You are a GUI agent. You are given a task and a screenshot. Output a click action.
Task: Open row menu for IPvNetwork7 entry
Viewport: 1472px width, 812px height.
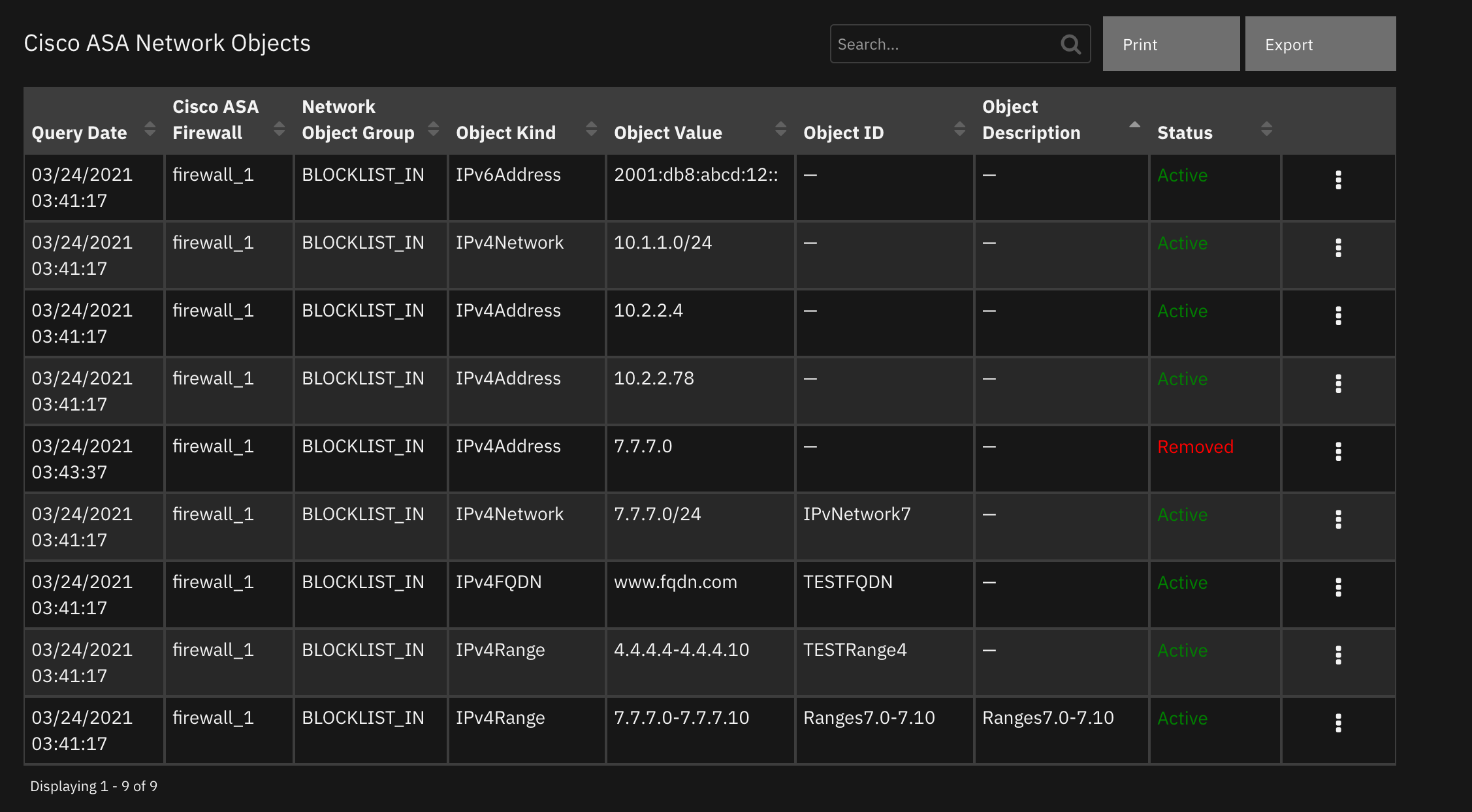point(1338,520)
